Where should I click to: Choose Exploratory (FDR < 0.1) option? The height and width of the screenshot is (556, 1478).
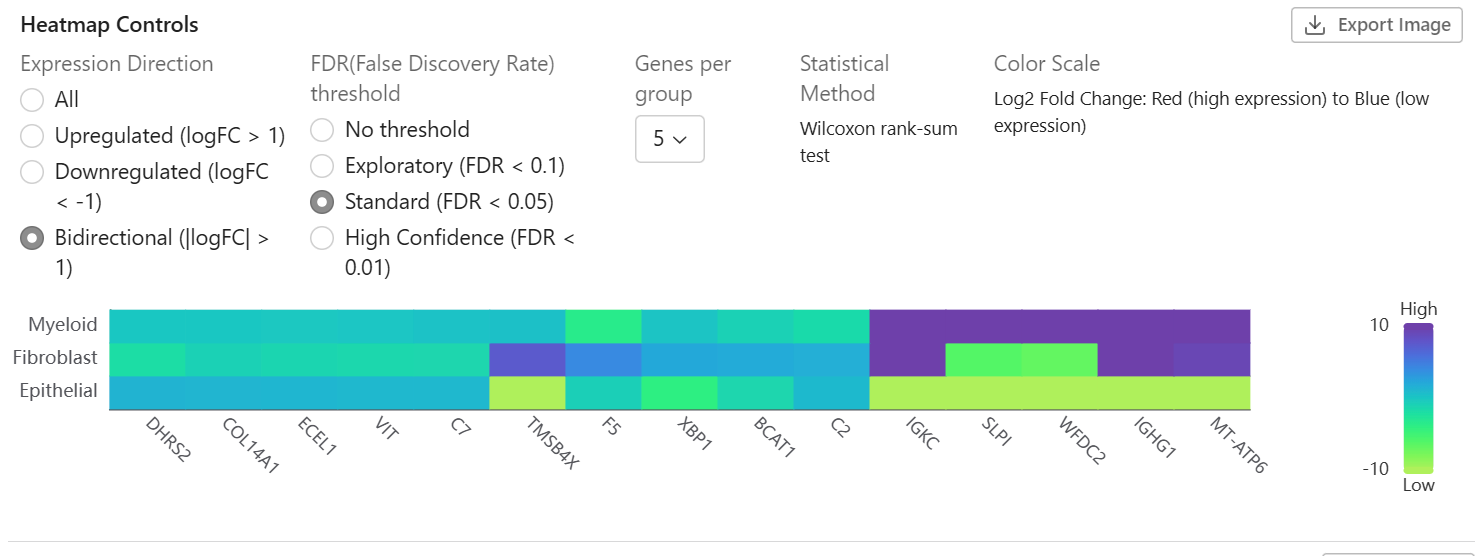322,166
